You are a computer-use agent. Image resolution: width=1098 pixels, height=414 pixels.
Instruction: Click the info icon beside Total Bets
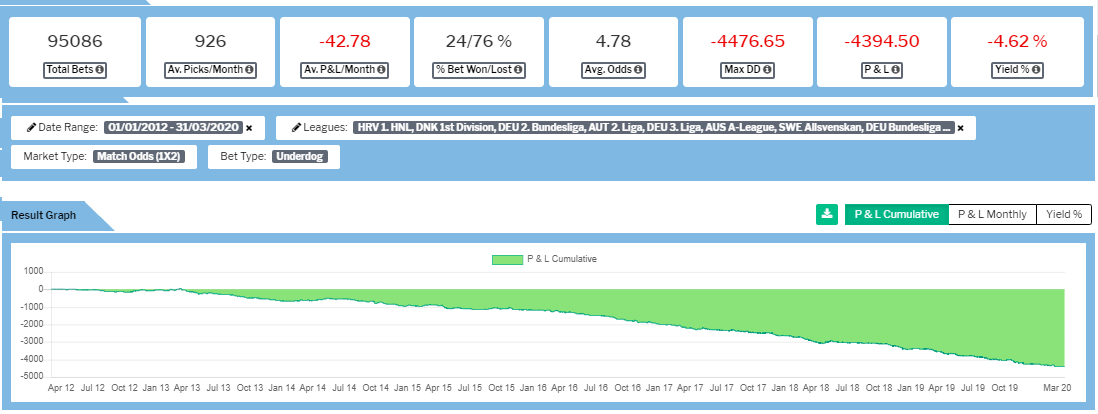101,70
